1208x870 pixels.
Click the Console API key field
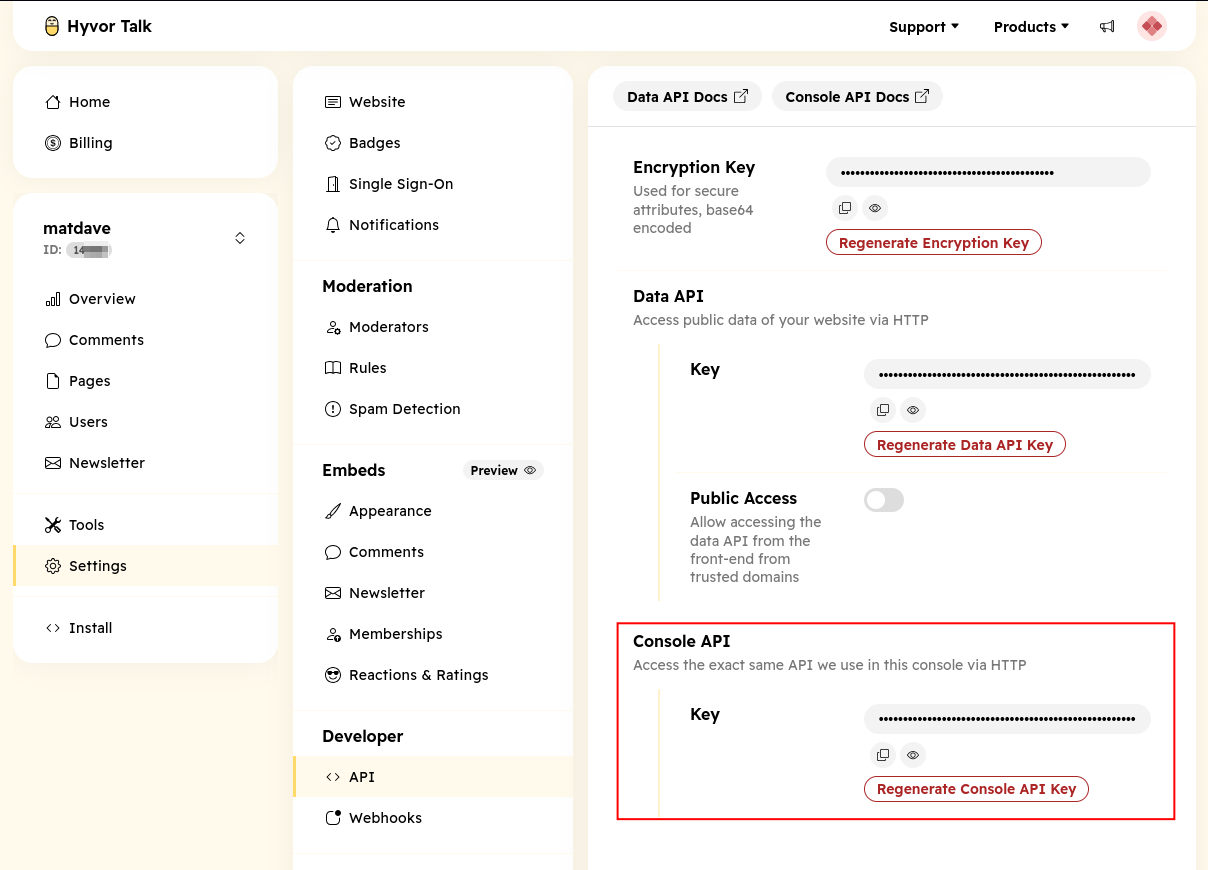click(1006, 719)
